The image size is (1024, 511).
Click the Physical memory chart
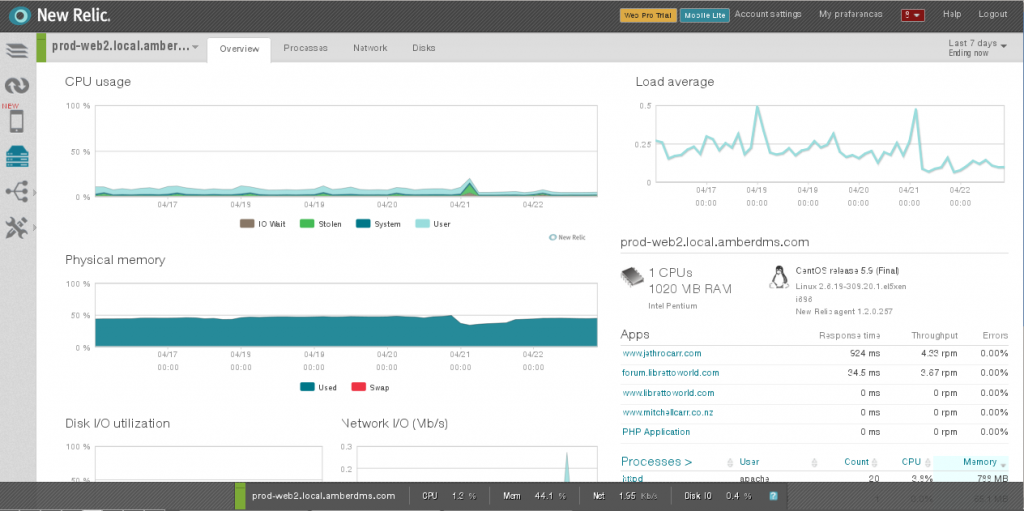tap(346, 315)
